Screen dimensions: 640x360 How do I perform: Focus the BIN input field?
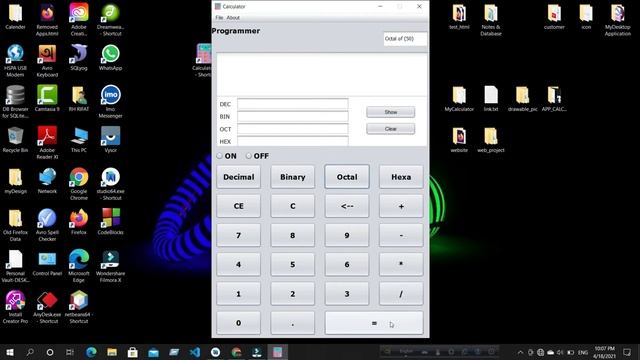(x=293, y=116)
